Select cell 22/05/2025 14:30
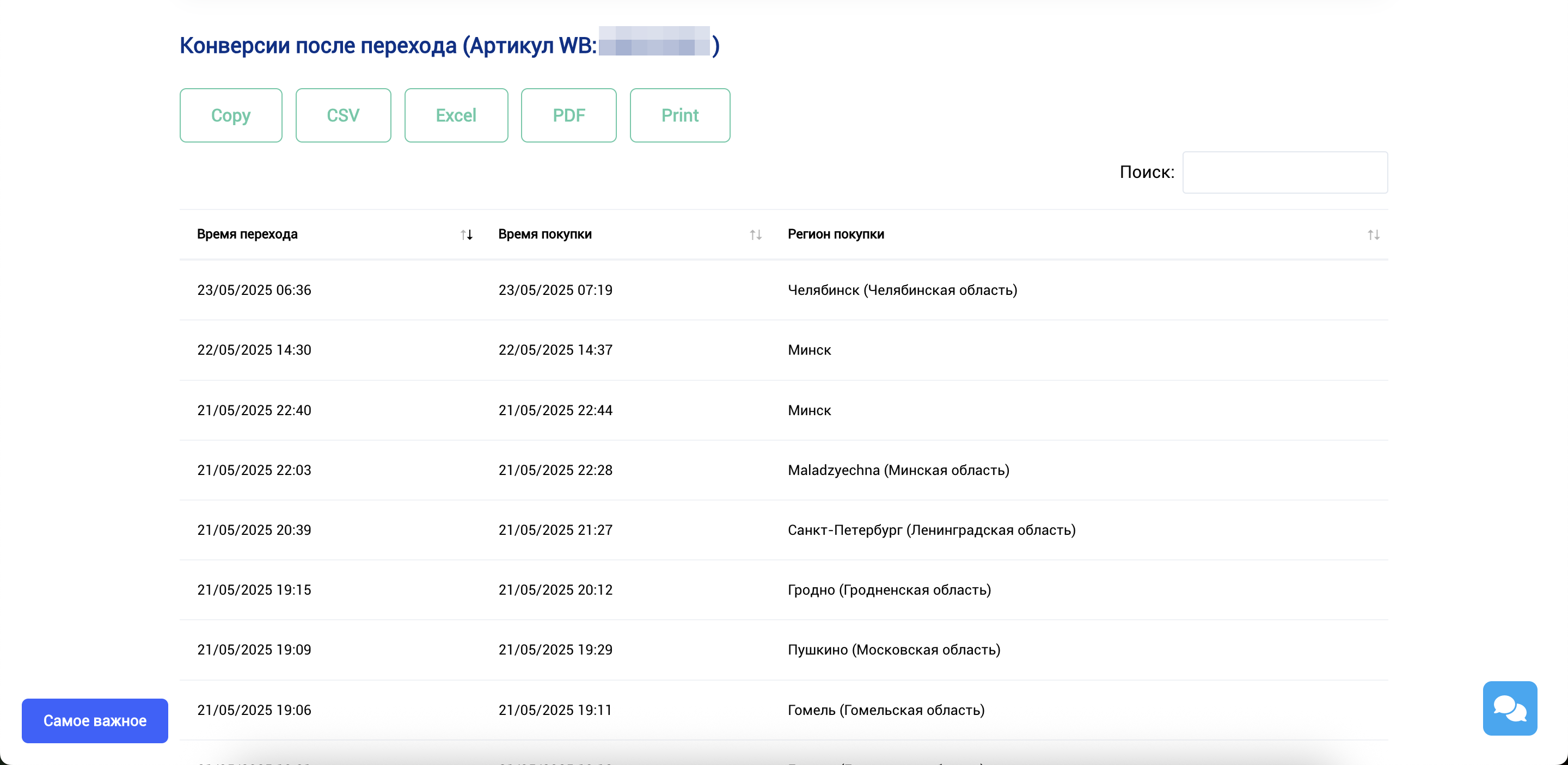Viewport: 1568px width, 765px height. (x=254, y=350)
